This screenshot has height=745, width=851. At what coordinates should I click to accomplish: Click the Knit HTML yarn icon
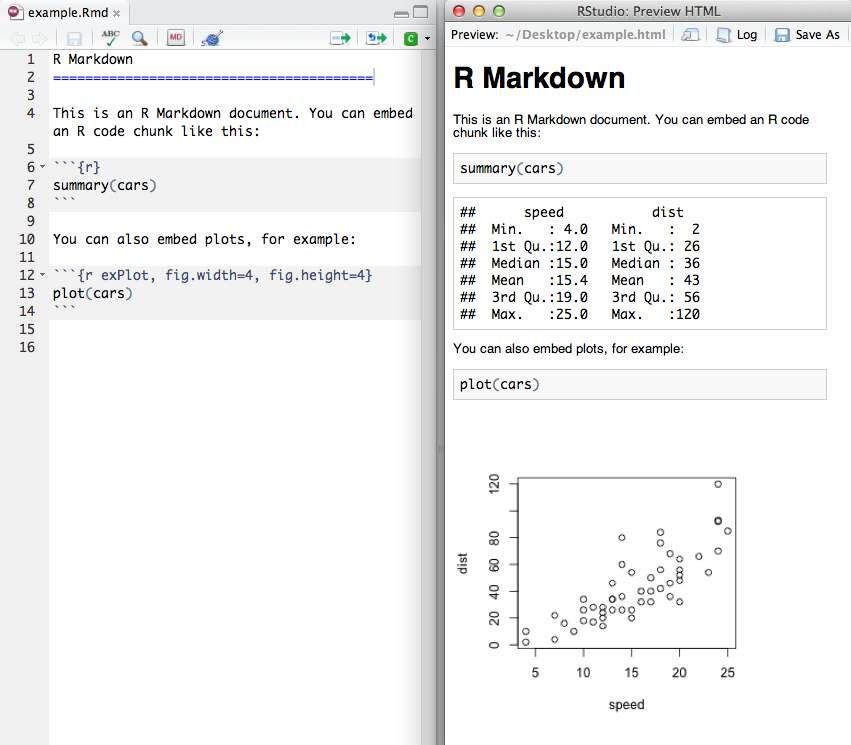pos(212,38)
